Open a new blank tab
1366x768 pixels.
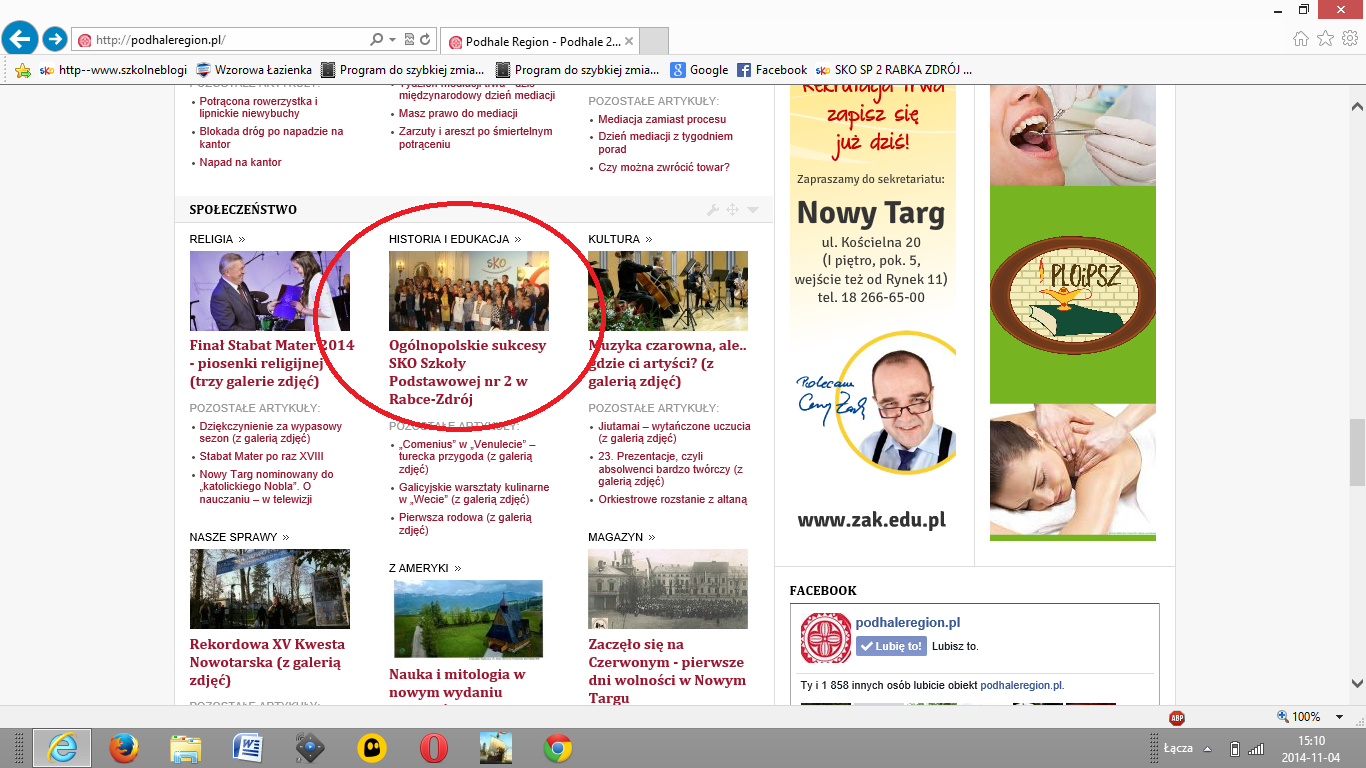[653, 41]
